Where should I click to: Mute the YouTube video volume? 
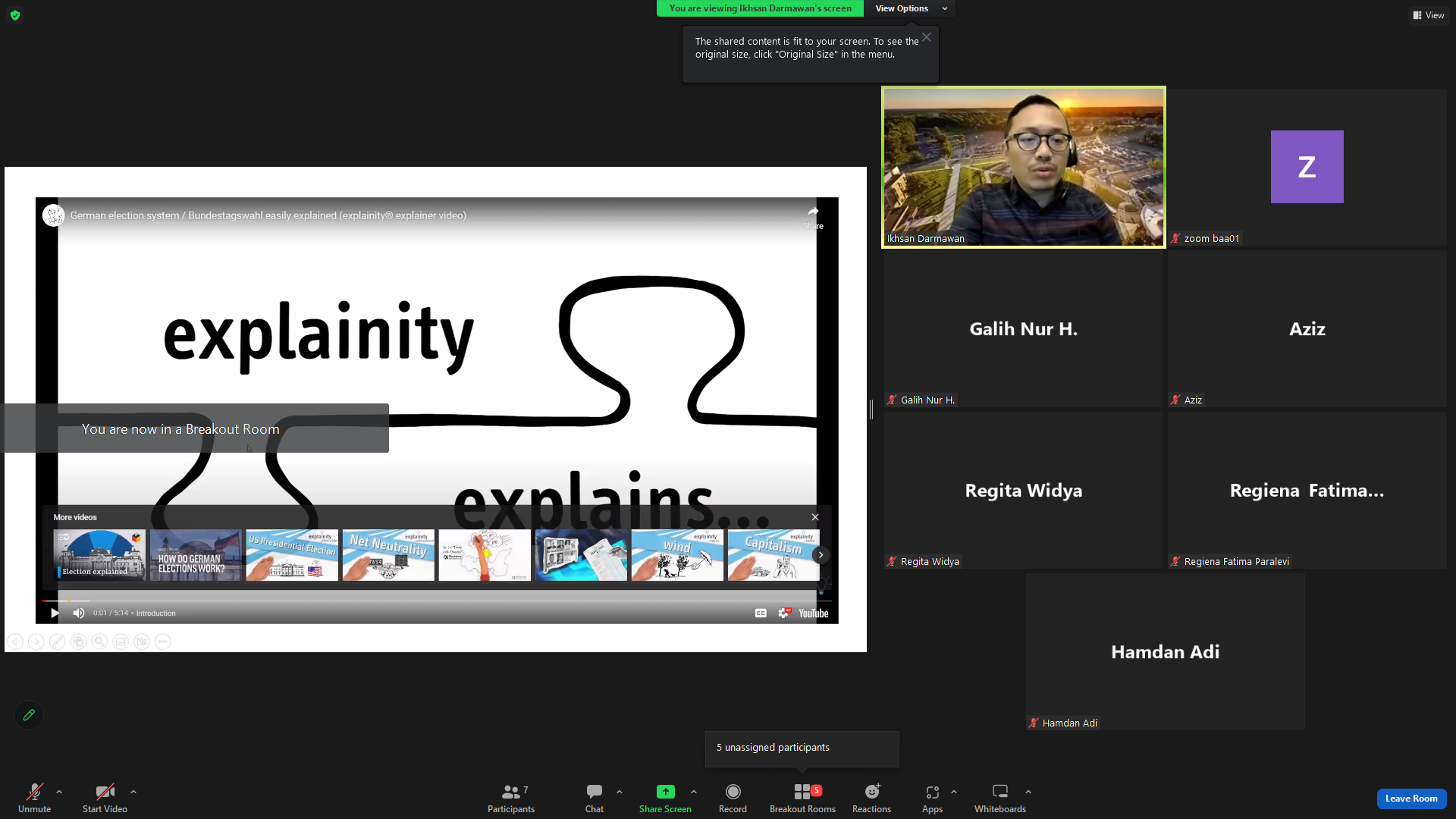point(79,613)
